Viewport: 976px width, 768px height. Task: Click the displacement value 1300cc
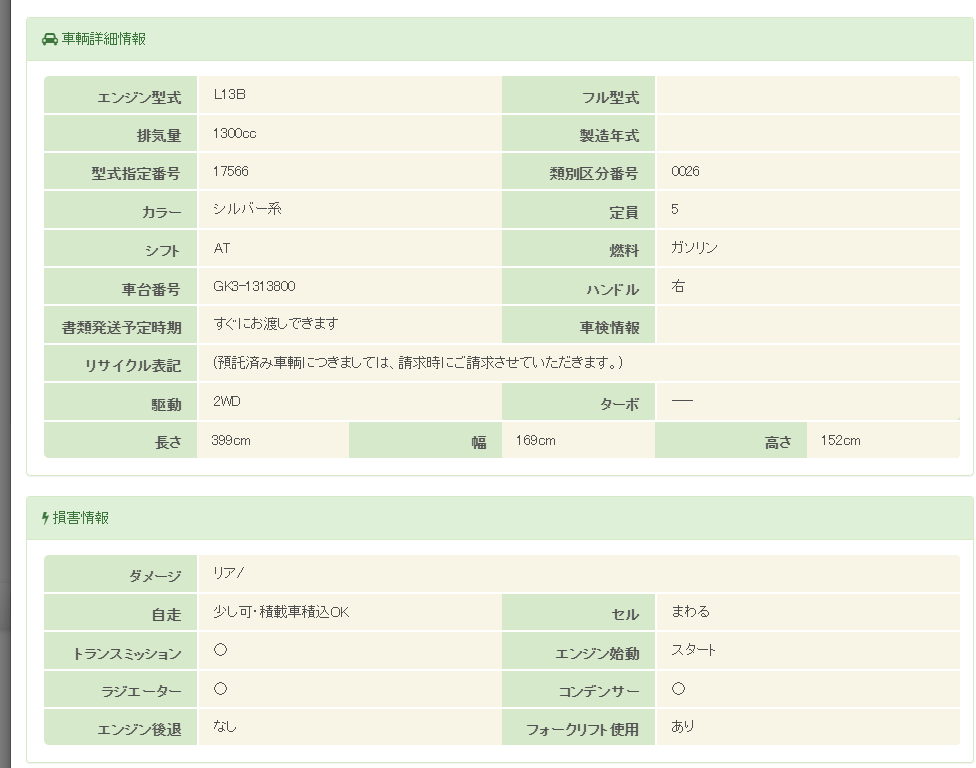tap(234, 133)
